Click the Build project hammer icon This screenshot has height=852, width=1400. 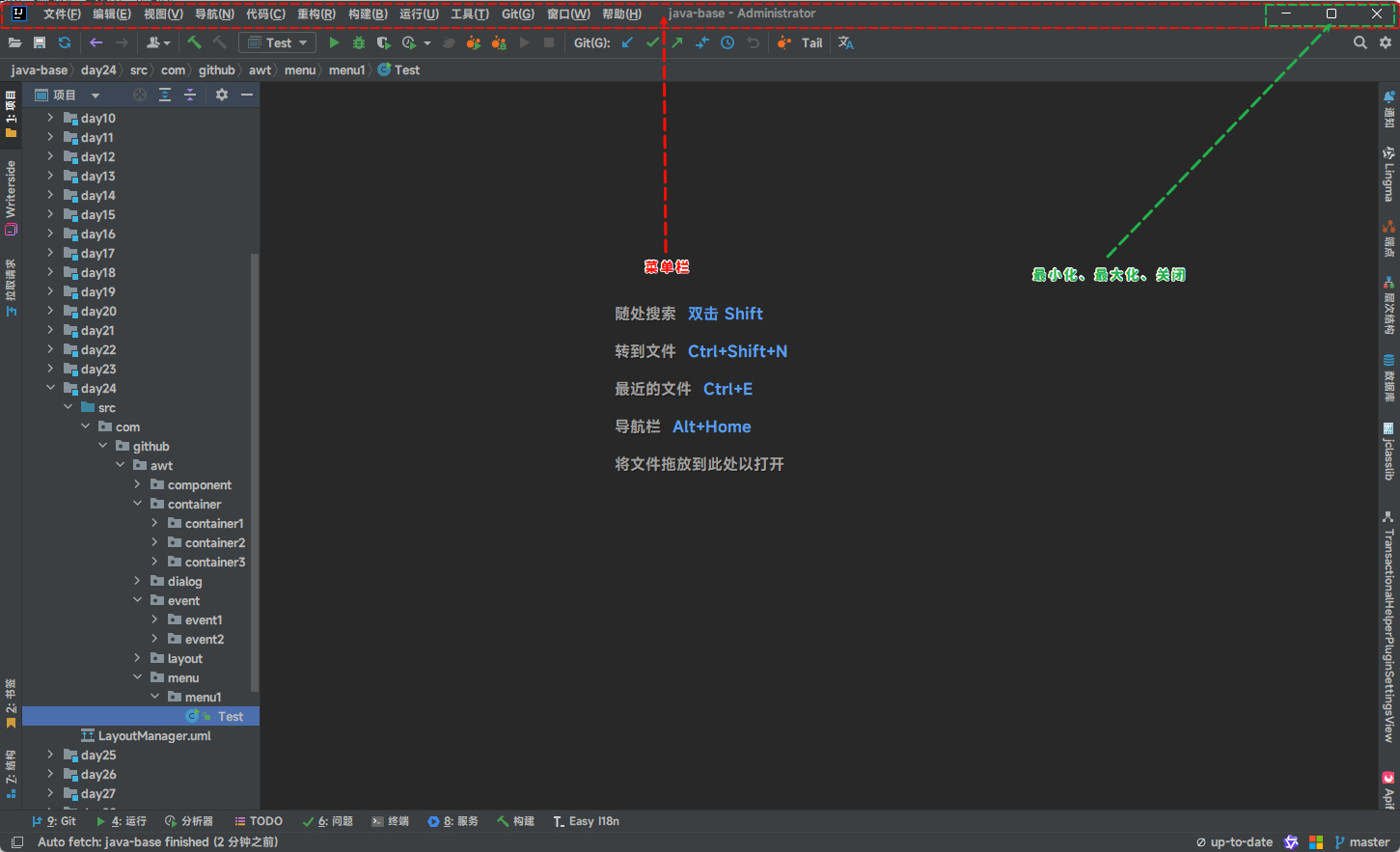click(x=194, y=42)
